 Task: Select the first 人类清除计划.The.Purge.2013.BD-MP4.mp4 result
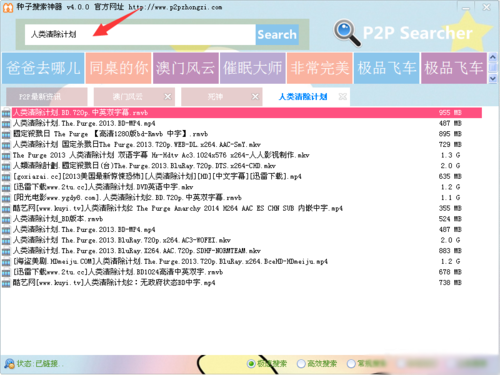click(247, 124)
